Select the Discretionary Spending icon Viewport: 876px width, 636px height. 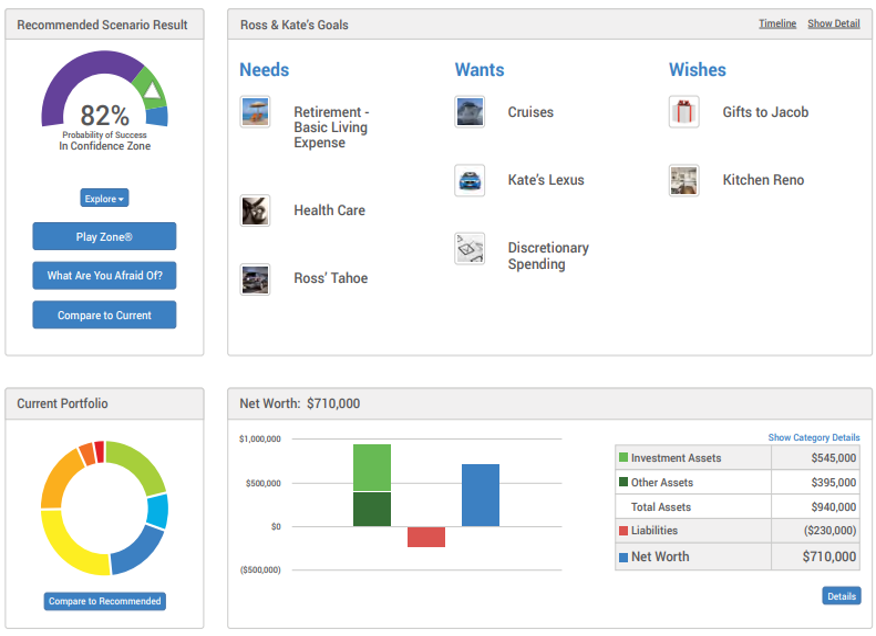point(470,249)
